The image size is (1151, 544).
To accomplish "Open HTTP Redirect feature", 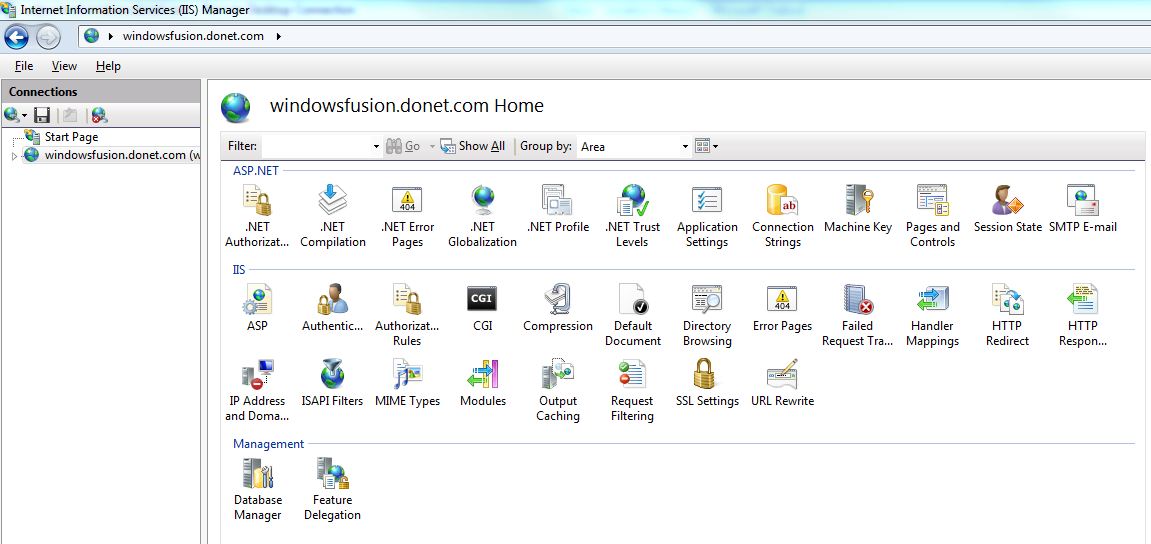I will click(x=1008, y=315).
